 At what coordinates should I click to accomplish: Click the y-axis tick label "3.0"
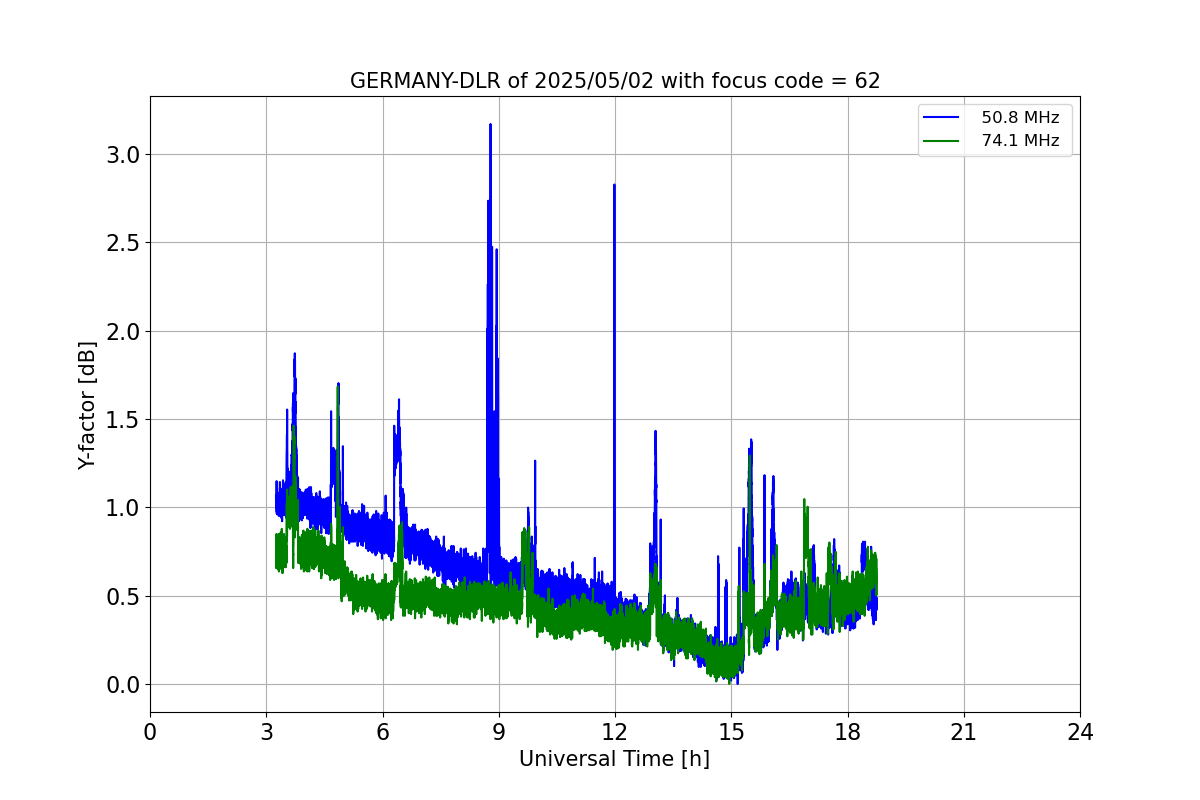(x=124, y=155)
